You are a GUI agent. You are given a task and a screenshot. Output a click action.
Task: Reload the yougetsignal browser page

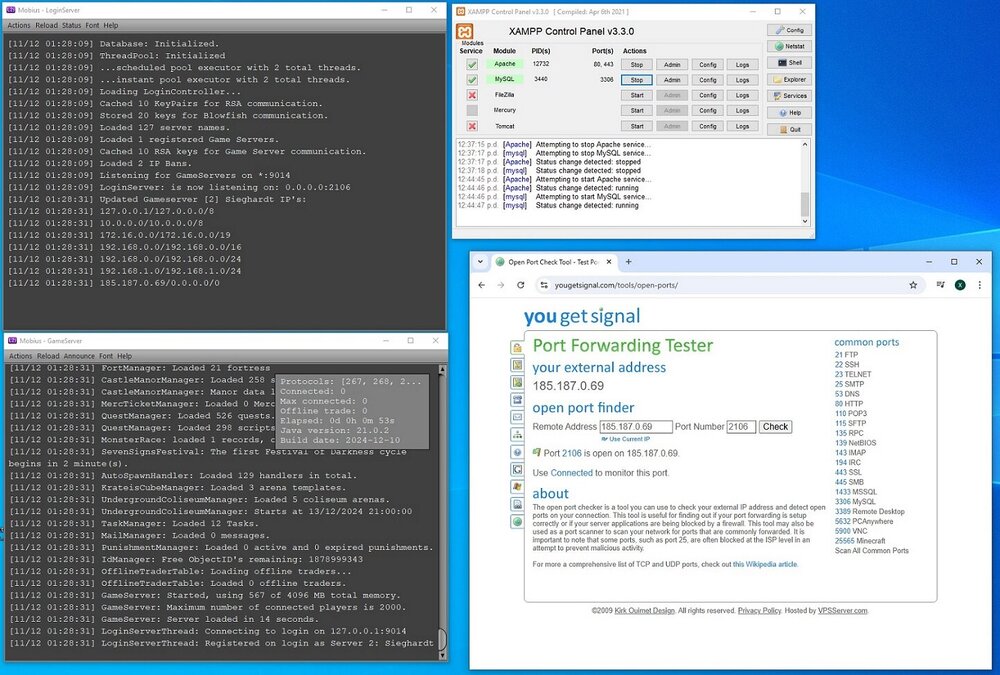point(521,285)
